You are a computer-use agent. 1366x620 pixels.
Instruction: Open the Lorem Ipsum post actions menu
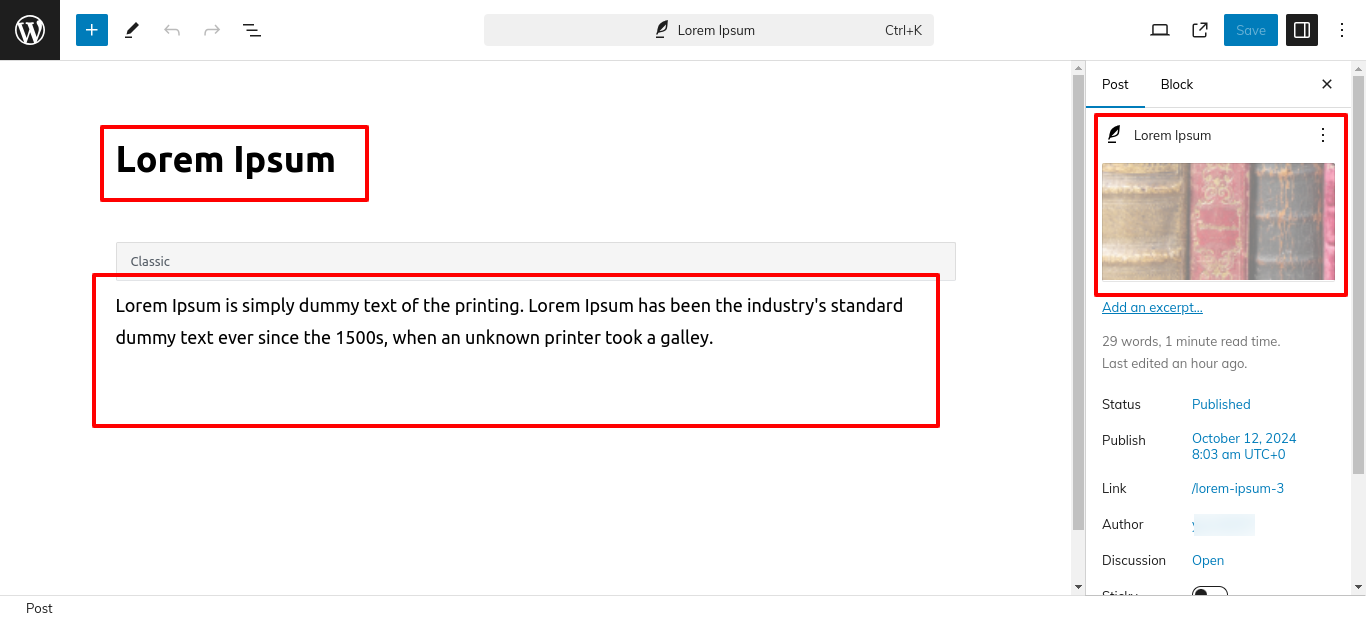click(x=1323, y=135)
